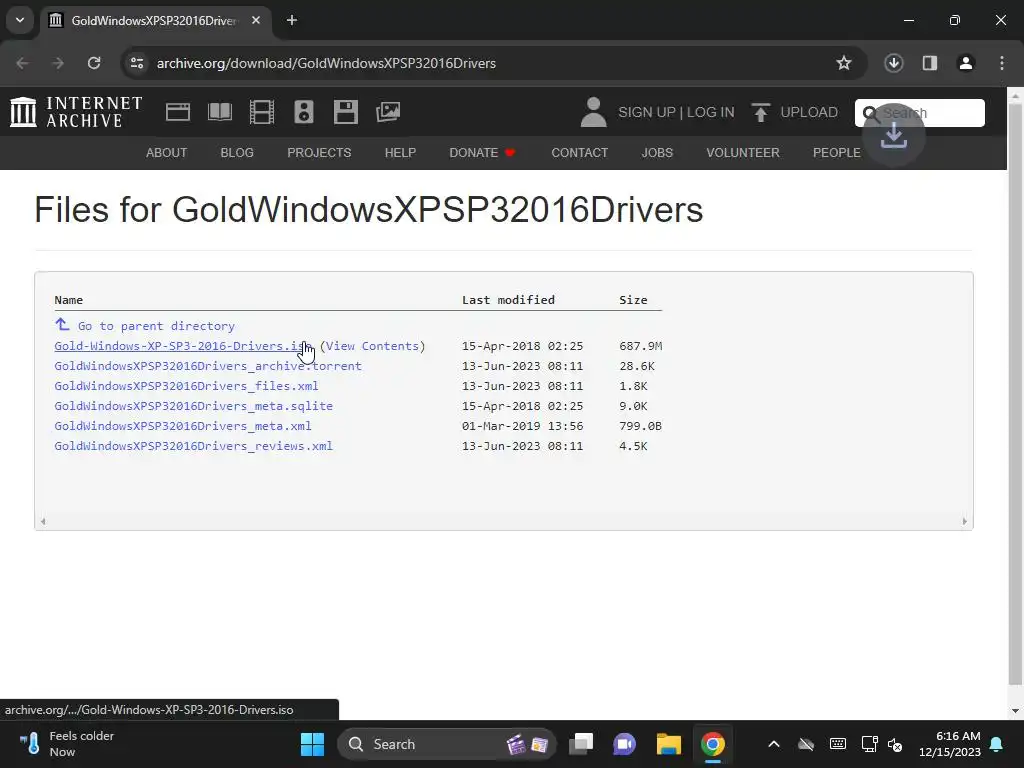1024x768 pixels.
Task: Open GoldWindowsXPSP32016Drivers_reviews.xml
Action: point(193,446)
